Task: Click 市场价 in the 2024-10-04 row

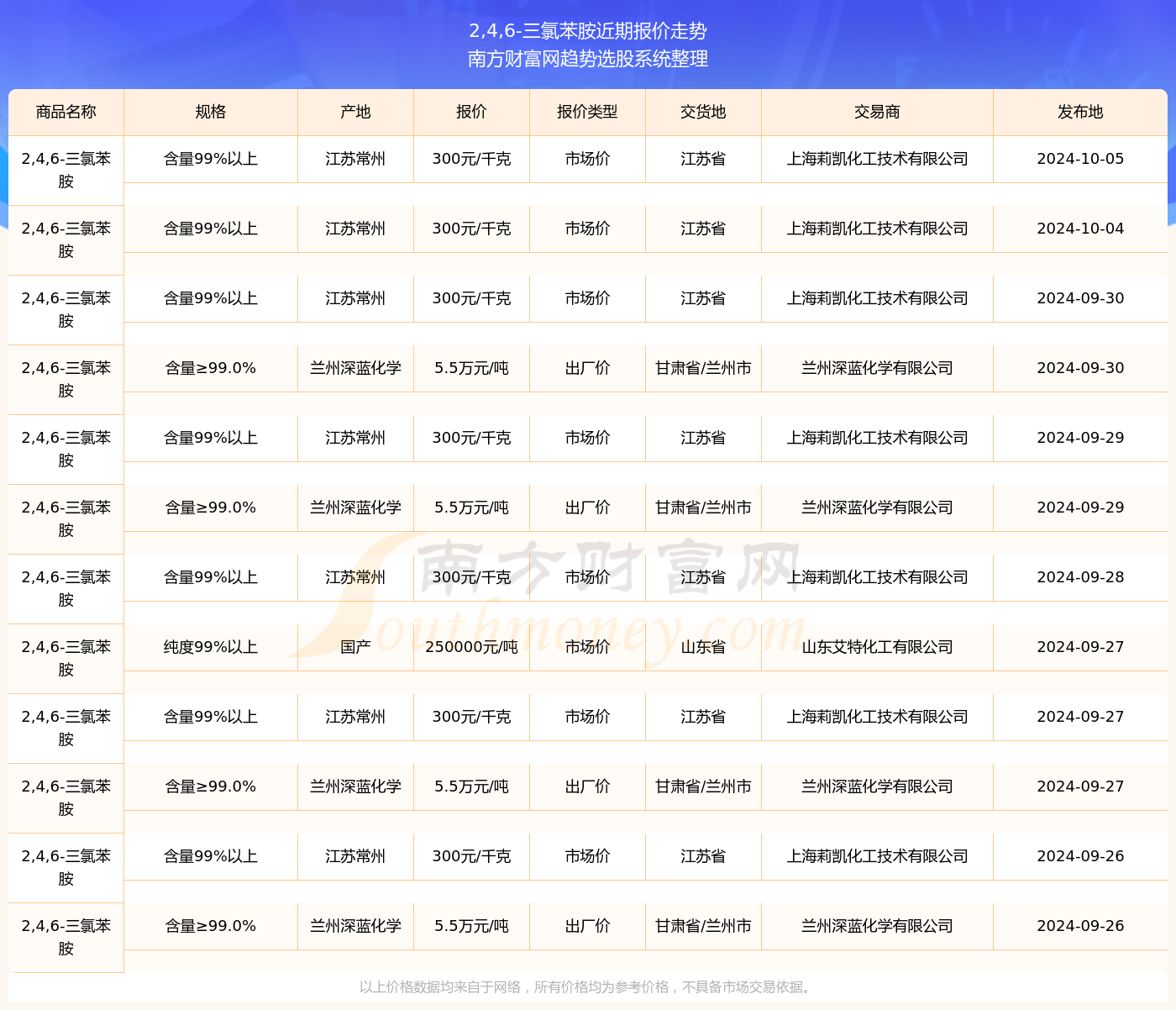Action: coord(588,229)
